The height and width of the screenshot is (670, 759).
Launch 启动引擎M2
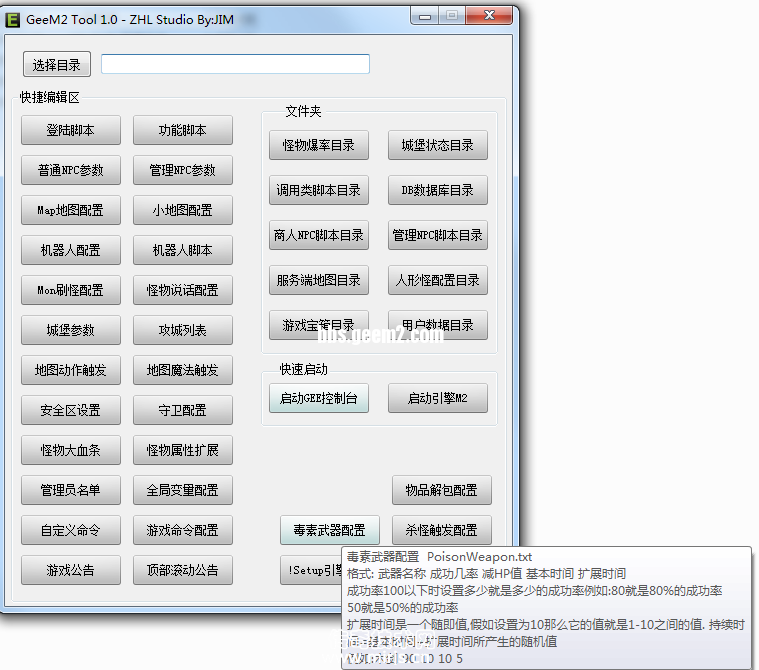point(438,398)
